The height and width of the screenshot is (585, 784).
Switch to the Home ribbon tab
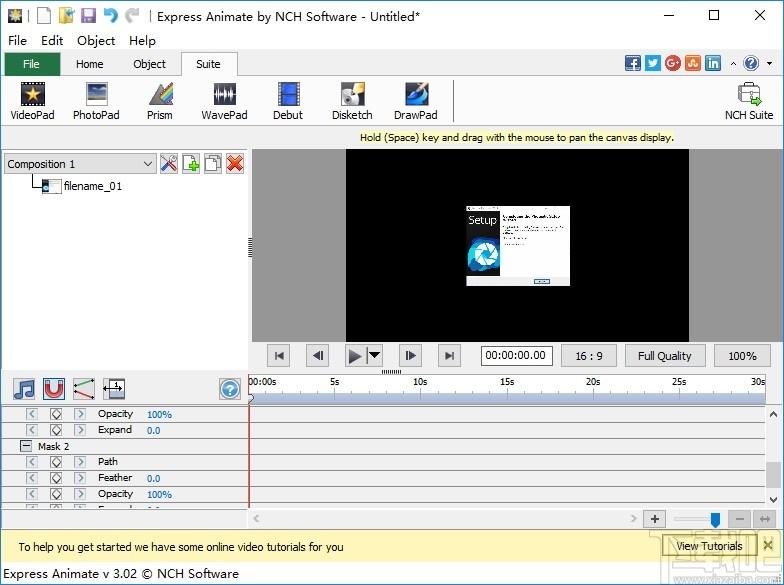click(x=90, y=64)
